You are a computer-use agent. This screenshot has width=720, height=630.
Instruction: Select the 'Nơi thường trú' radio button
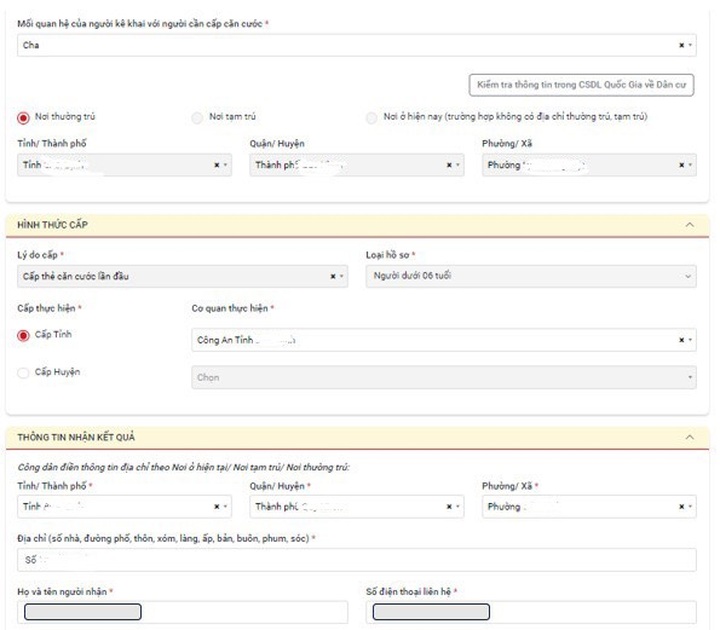coord(24,118)
